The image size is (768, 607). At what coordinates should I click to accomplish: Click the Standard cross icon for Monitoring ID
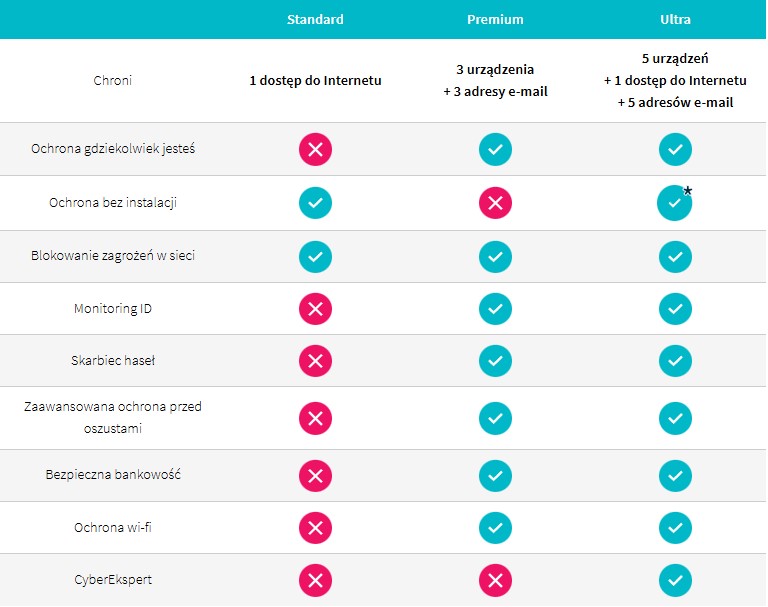tap(315, 309)
